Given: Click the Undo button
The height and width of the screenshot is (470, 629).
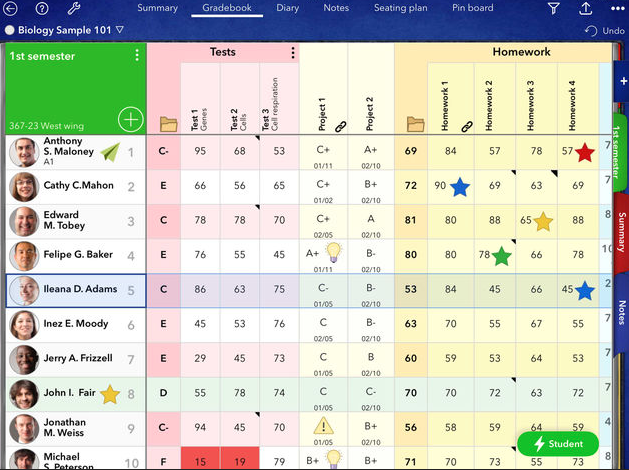Looking at the screenshot, I should click(x=604, y=31).
